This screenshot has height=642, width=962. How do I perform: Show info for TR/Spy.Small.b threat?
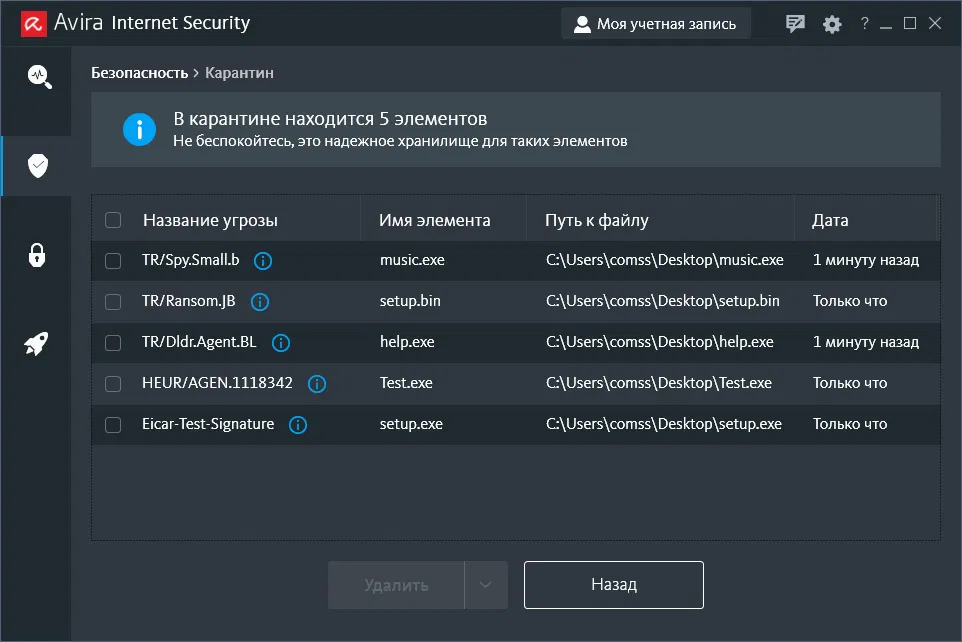point(263,261)
